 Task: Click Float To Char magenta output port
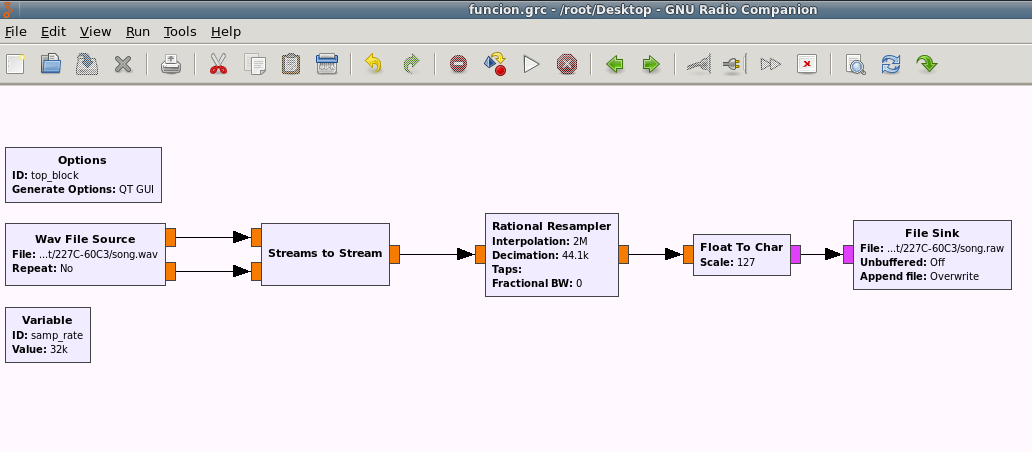[x=795, y=255]
